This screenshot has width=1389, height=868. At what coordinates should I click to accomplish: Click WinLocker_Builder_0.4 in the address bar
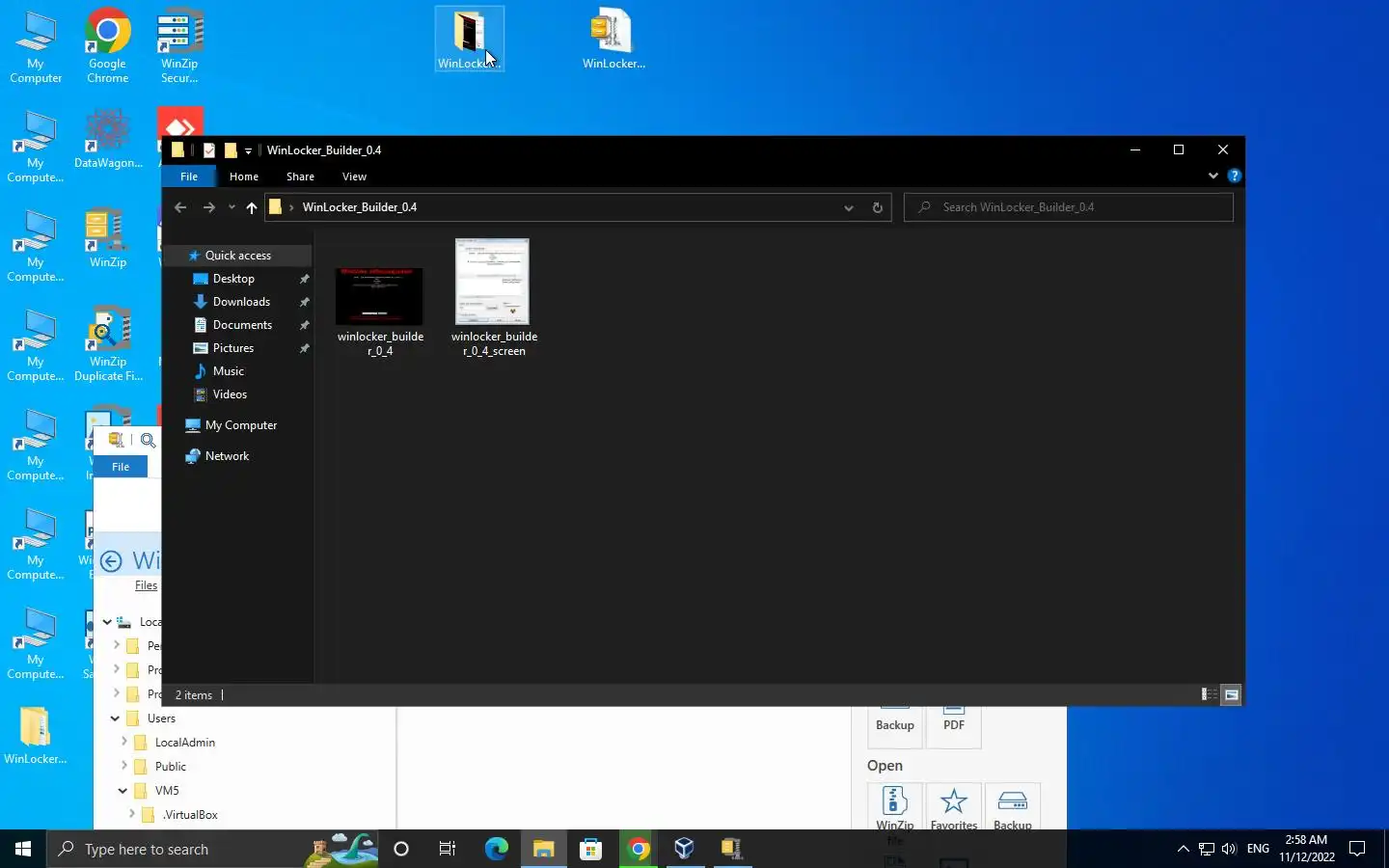point(360,207)
